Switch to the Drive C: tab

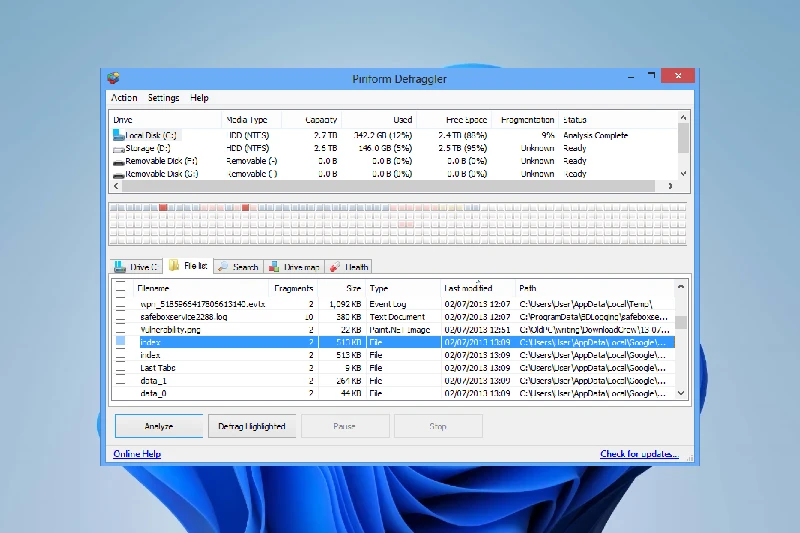[136, 267]
